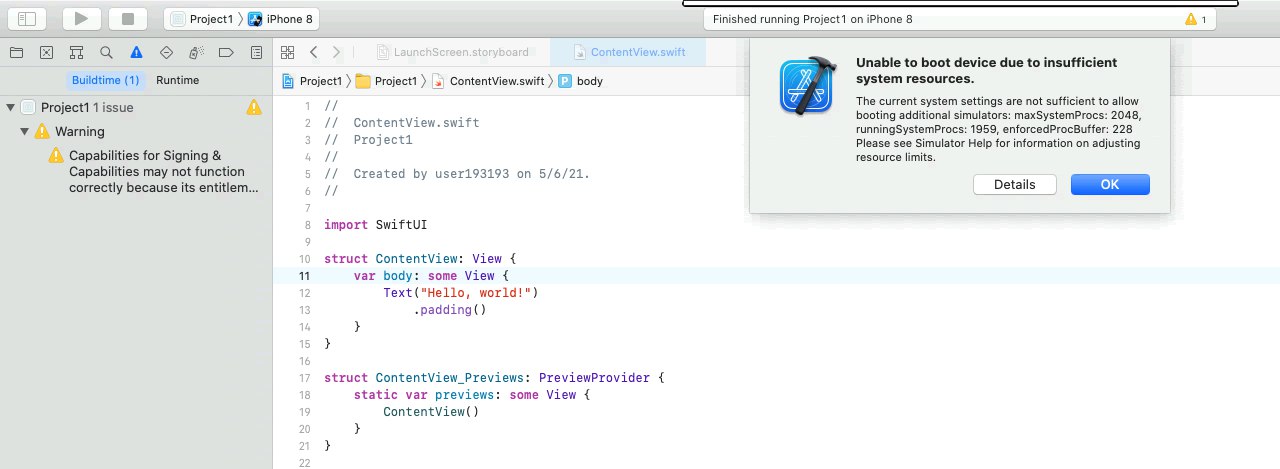Run the project with play button
Image resolution: width=1280 pixels, height=469 pixels.
pos(82,19)
